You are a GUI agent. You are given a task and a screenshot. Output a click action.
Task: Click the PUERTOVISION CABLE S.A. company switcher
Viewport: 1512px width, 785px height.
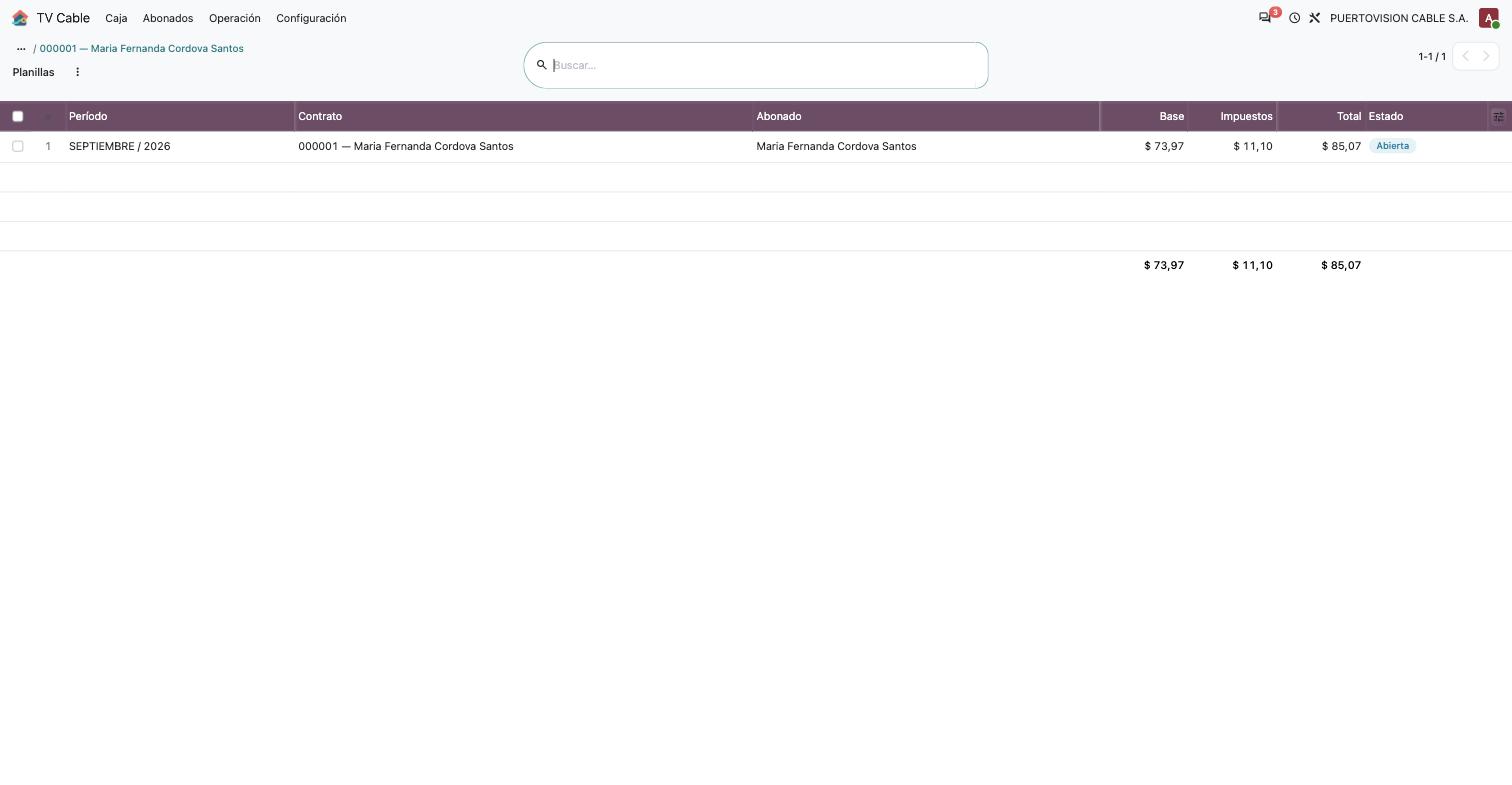pos(1399,18)
